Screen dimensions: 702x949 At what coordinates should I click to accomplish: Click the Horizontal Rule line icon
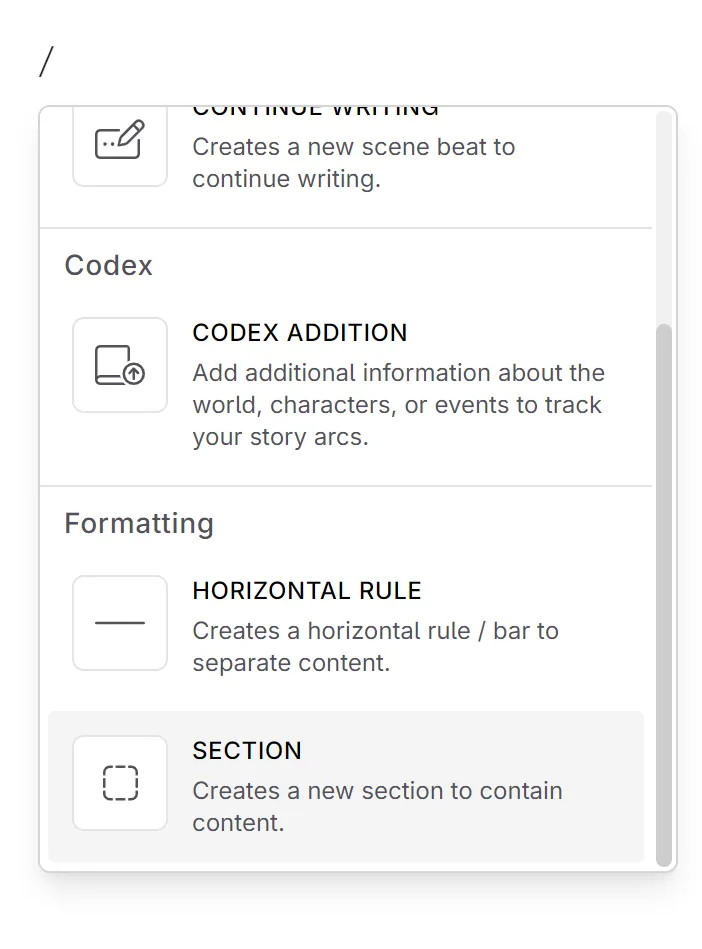coord(120,623)
